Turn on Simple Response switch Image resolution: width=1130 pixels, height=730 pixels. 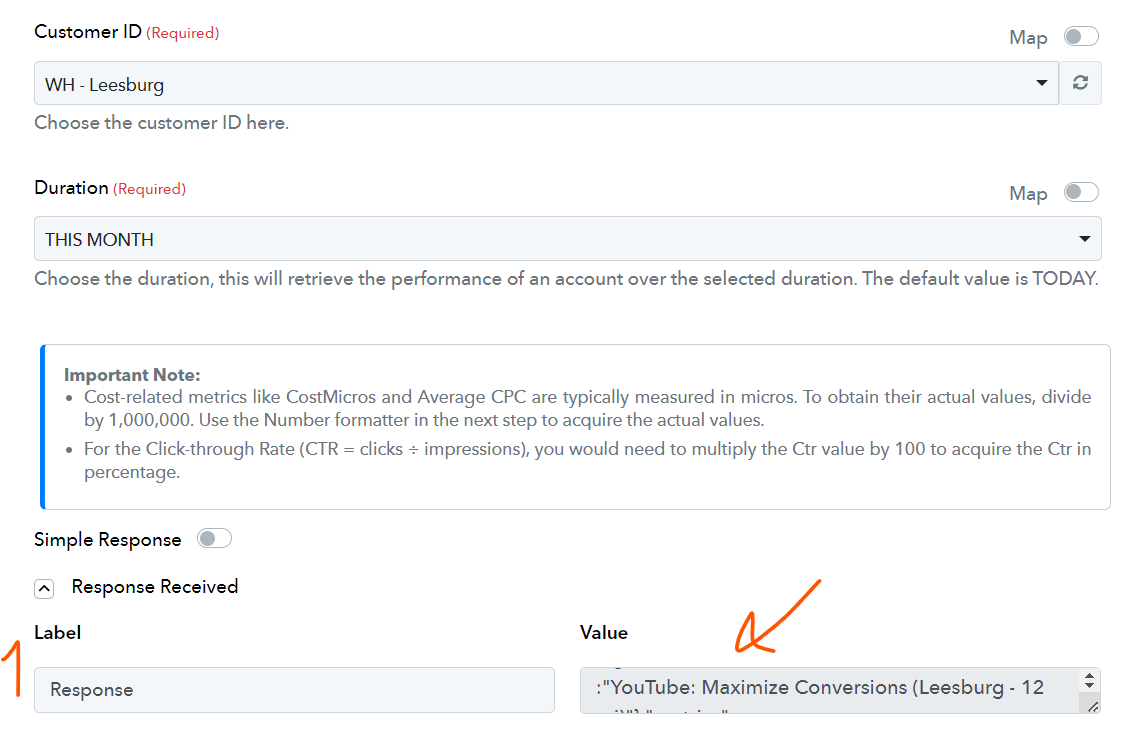pyautogui.click(x=214, y=538)
